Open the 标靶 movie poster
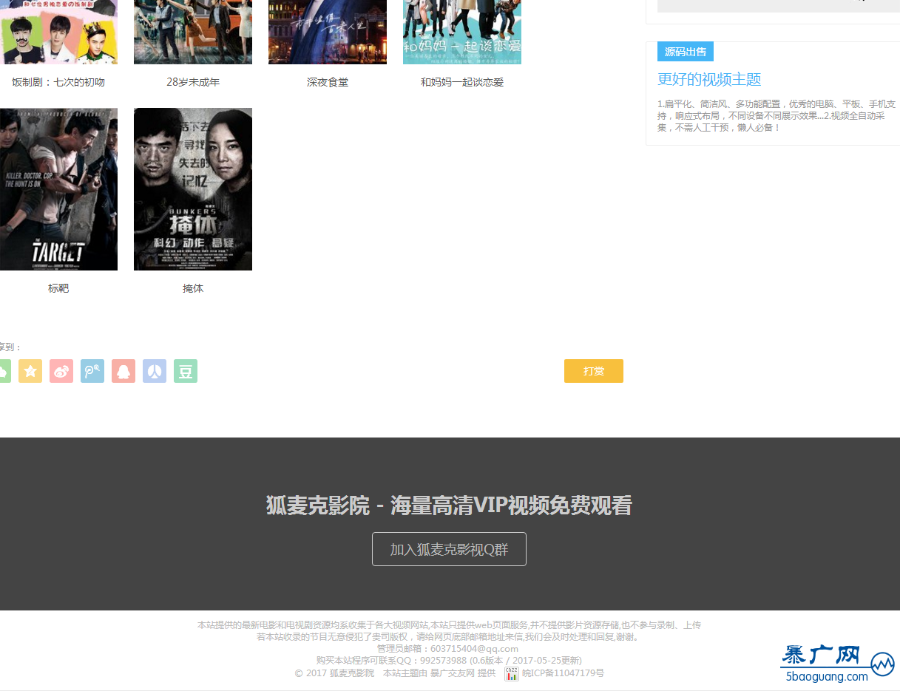 click(x=59, y=189)
